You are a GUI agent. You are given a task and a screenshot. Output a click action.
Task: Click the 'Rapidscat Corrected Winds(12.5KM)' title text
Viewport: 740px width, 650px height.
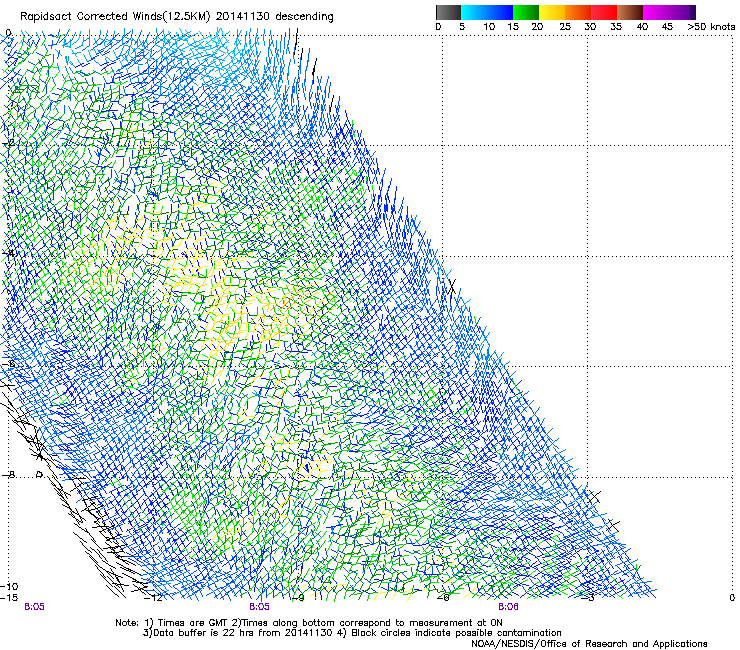click(115, 17)
